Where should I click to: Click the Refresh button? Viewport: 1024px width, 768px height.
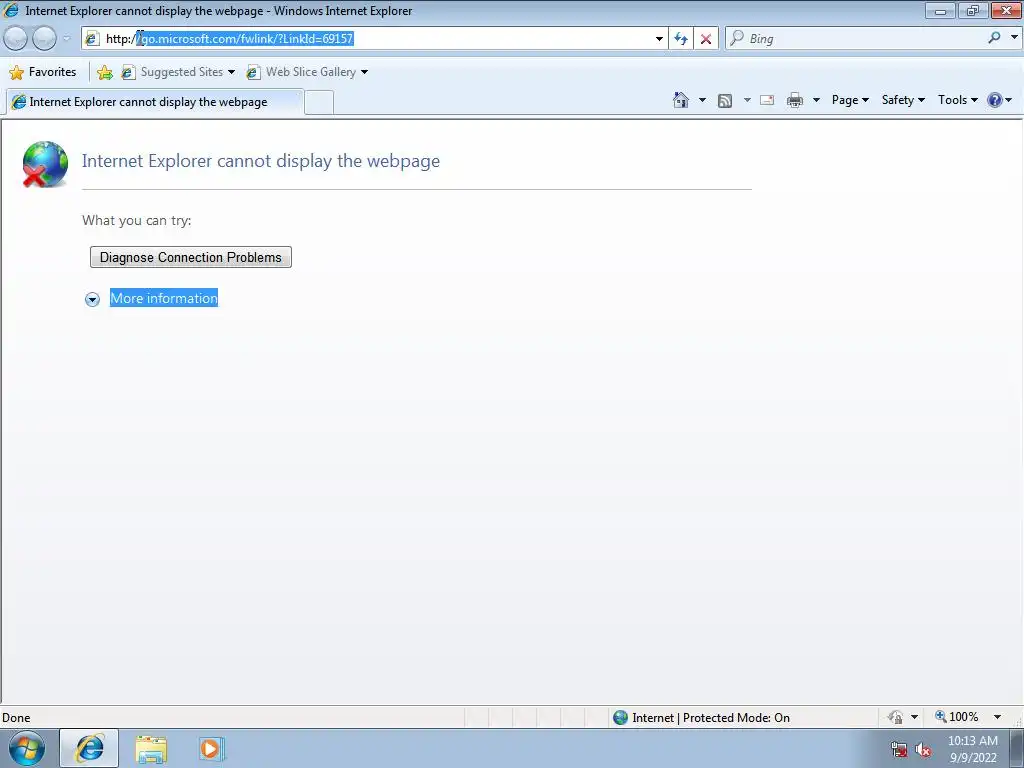pos(680,39)
